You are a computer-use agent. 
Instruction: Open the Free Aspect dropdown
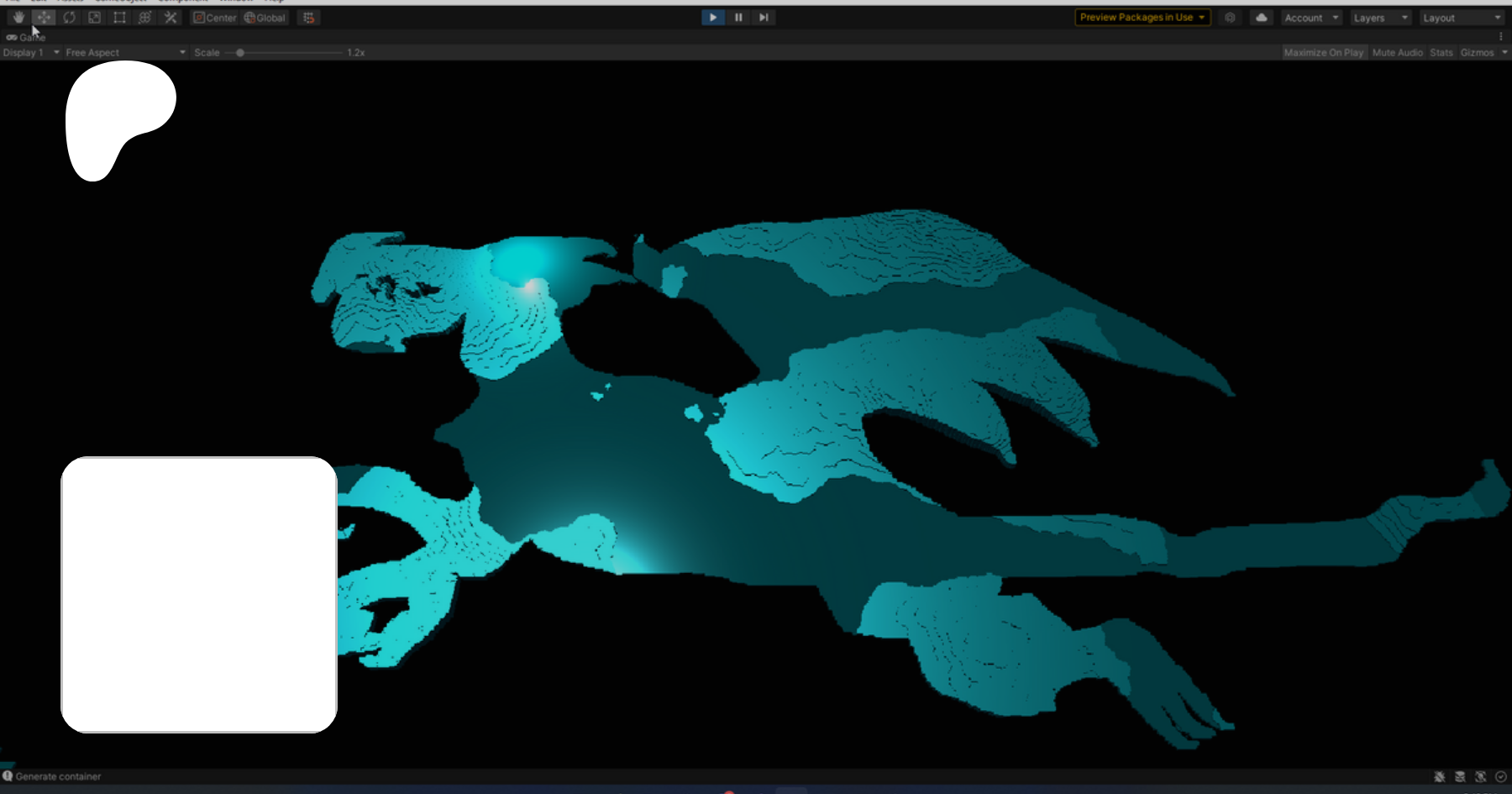coord(125,52)
